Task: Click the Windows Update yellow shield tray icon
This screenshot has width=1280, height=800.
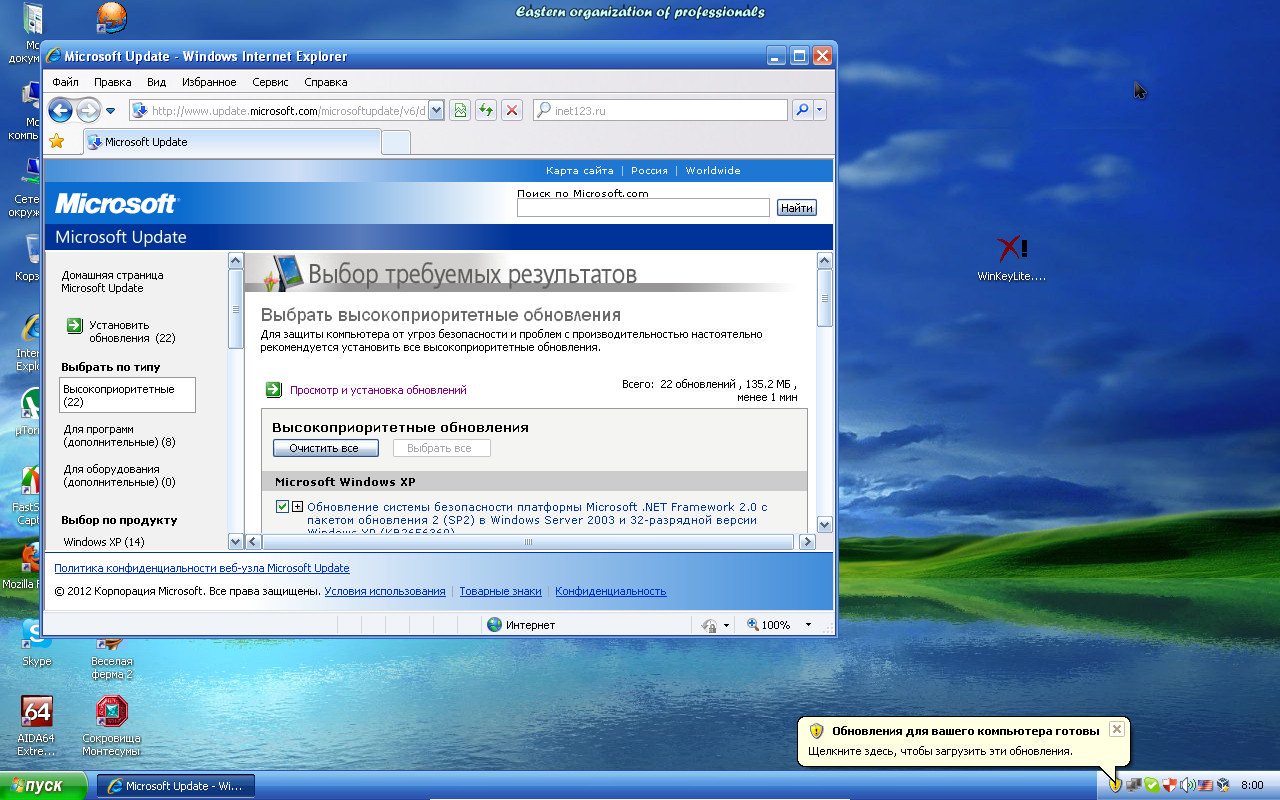Action: (1115, 785)
